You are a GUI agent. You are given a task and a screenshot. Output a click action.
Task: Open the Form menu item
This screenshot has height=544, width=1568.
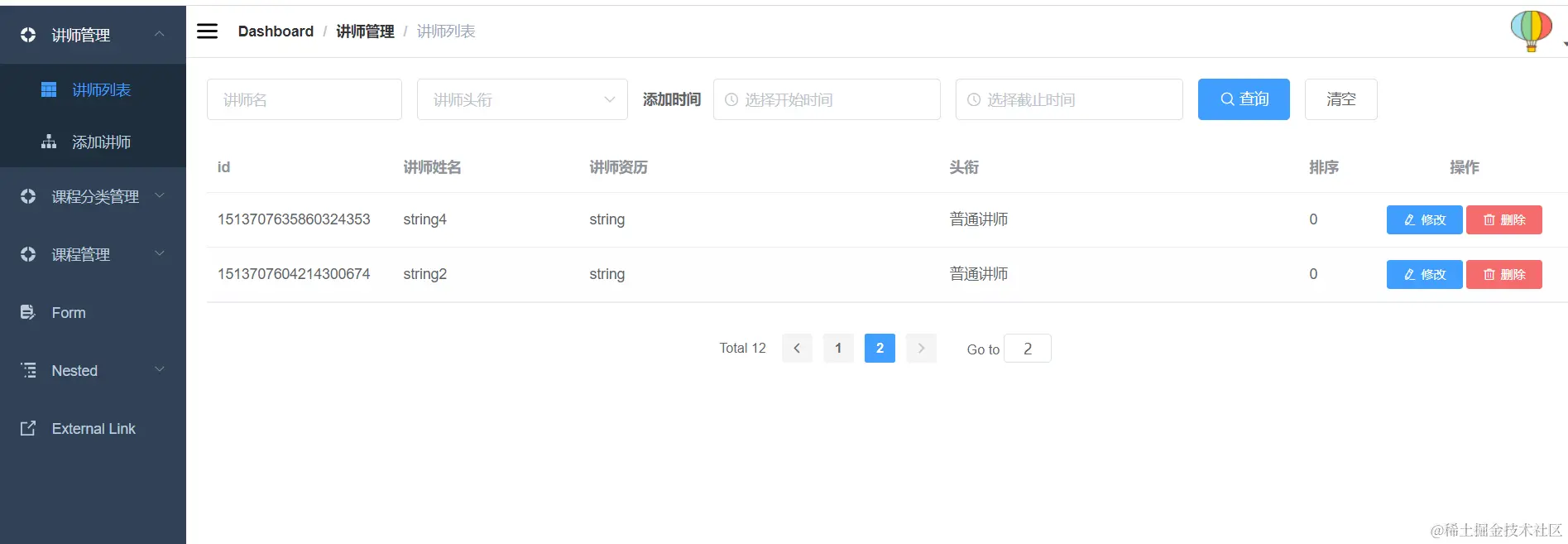[x=93, y=312]
